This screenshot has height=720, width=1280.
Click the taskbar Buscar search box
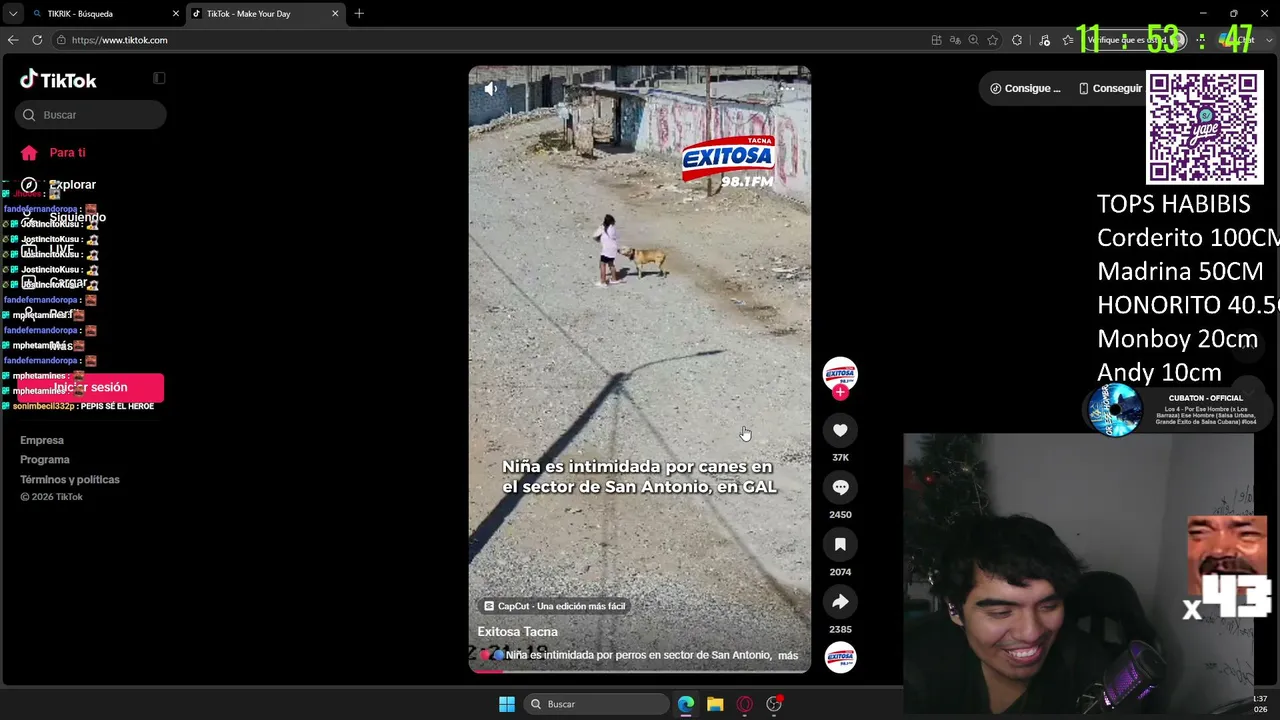pyautogui.click(x=597, y=704)
